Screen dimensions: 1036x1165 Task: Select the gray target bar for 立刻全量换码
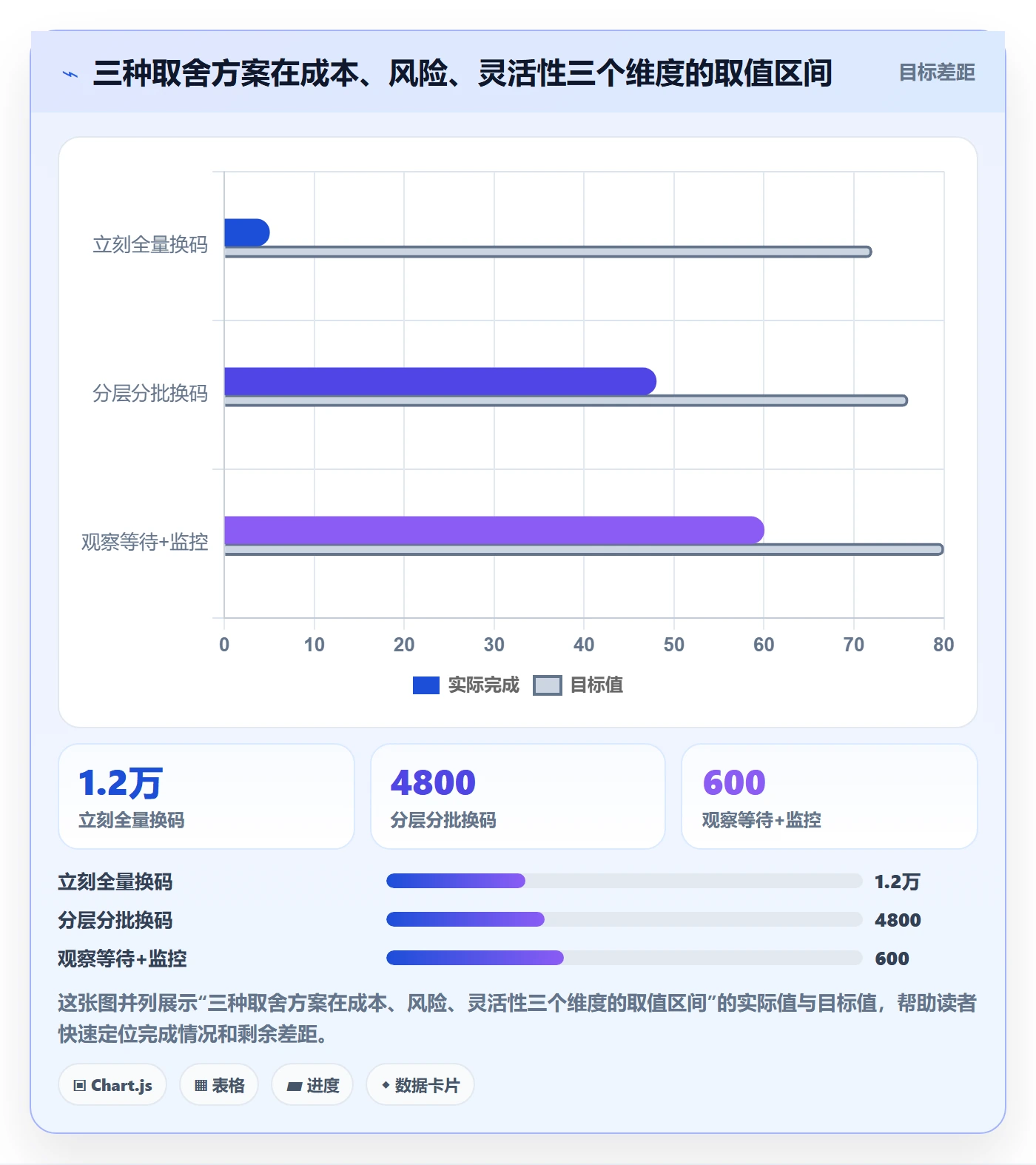pos(548,252)
